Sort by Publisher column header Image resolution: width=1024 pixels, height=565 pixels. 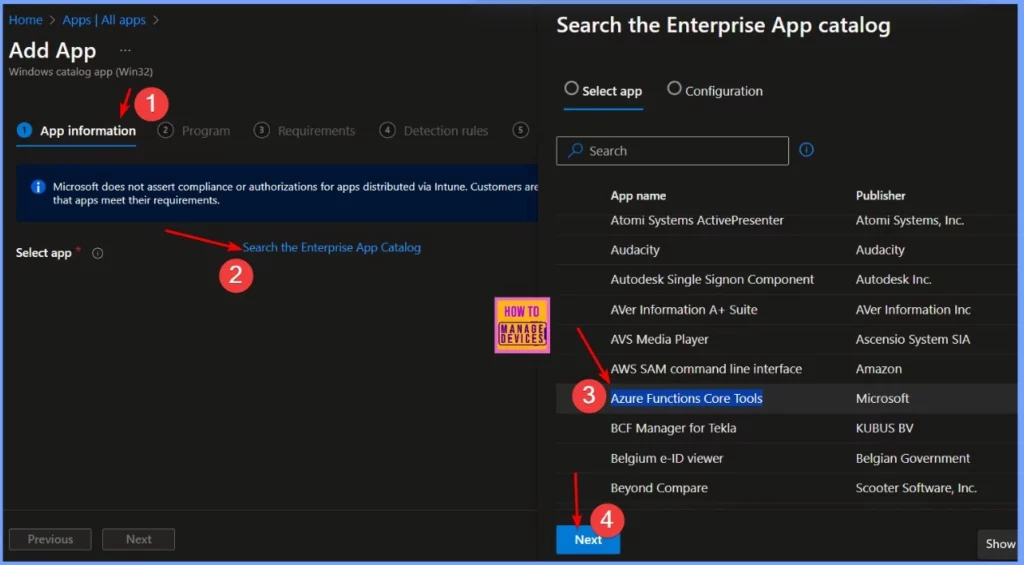[880, 195]
